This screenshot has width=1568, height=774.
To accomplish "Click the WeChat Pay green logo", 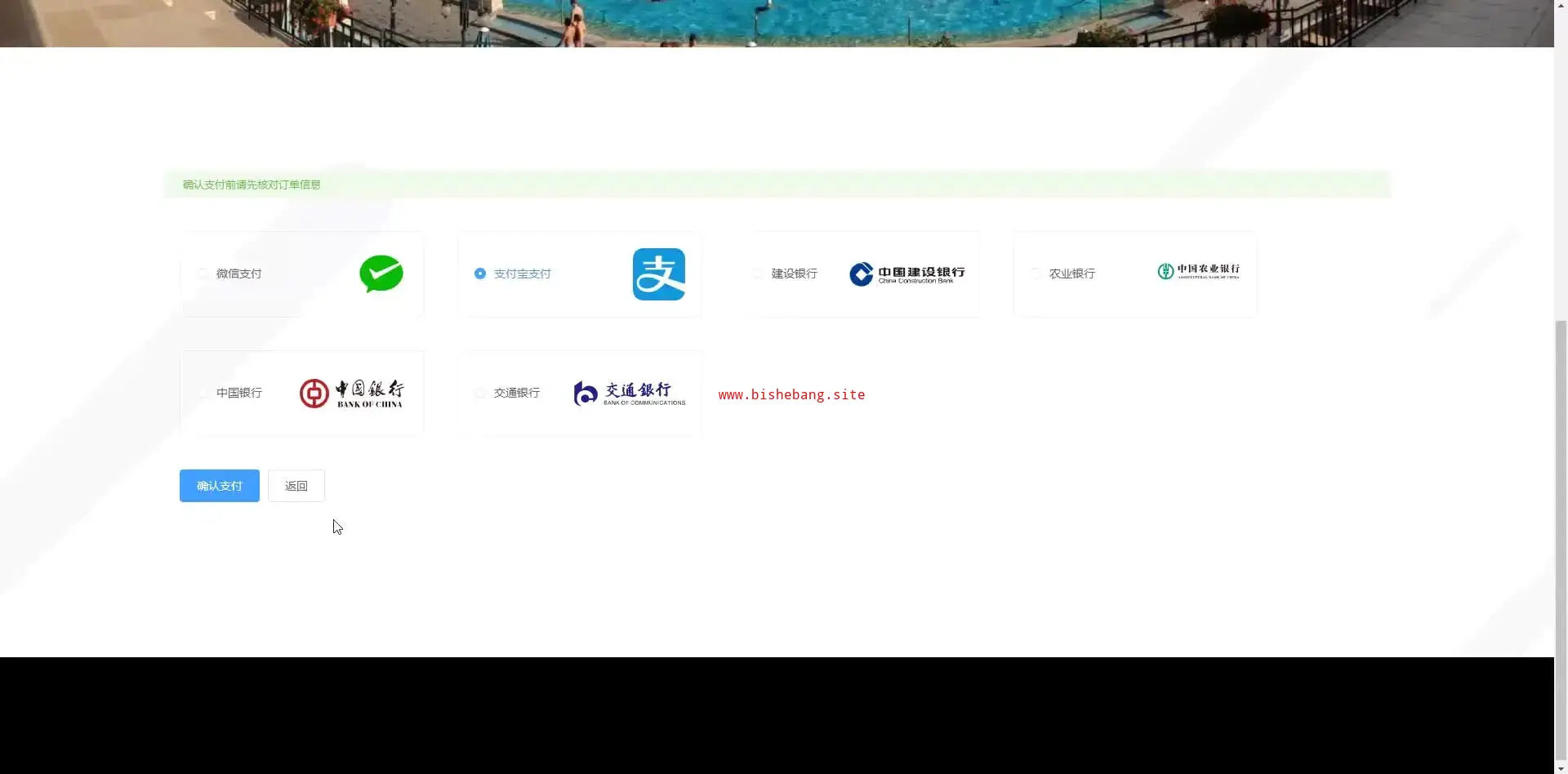I will (x=381, y=274).
